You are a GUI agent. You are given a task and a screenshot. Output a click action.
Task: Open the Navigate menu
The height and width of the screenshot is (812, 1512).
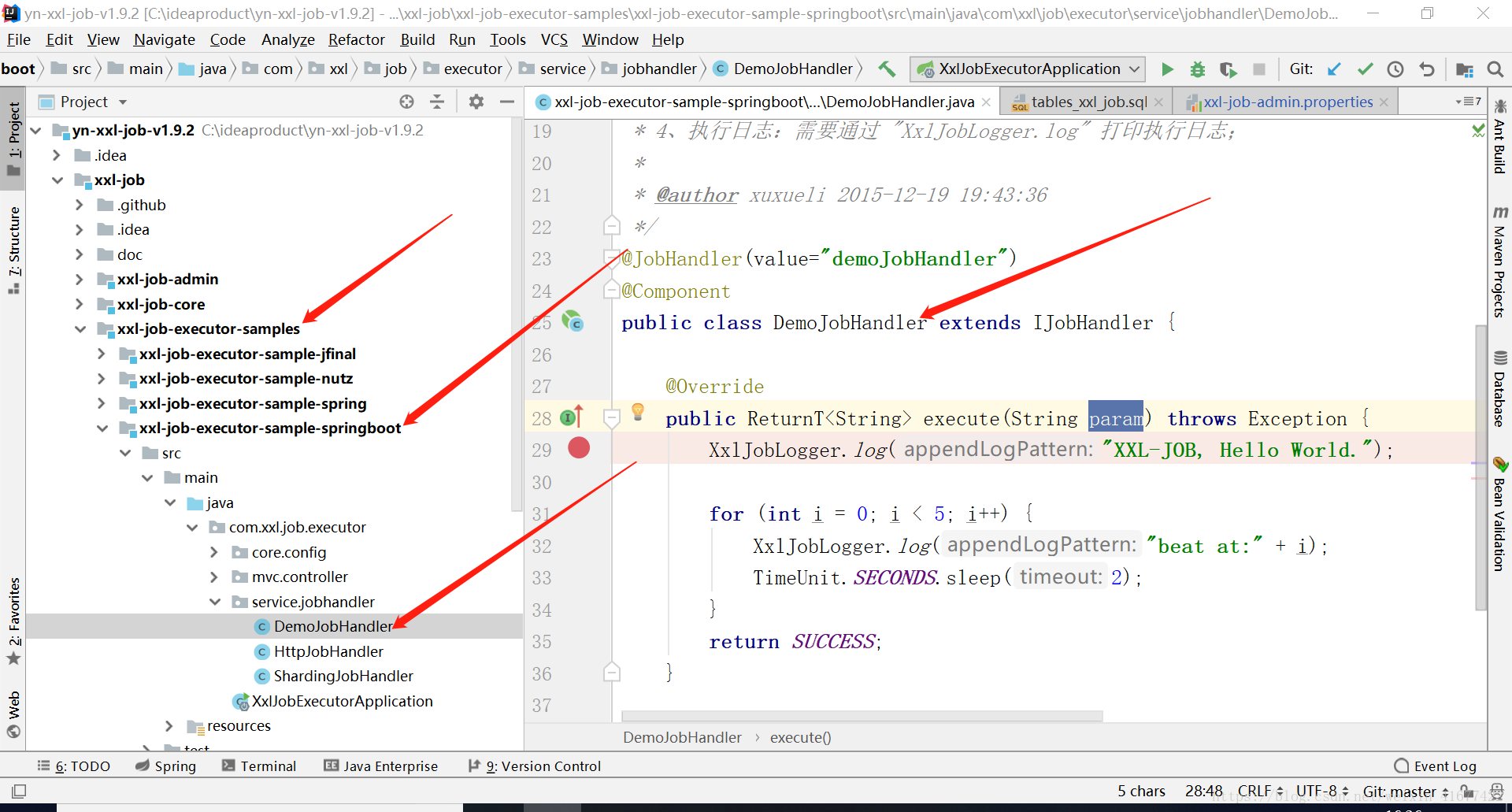click(164, 39)
